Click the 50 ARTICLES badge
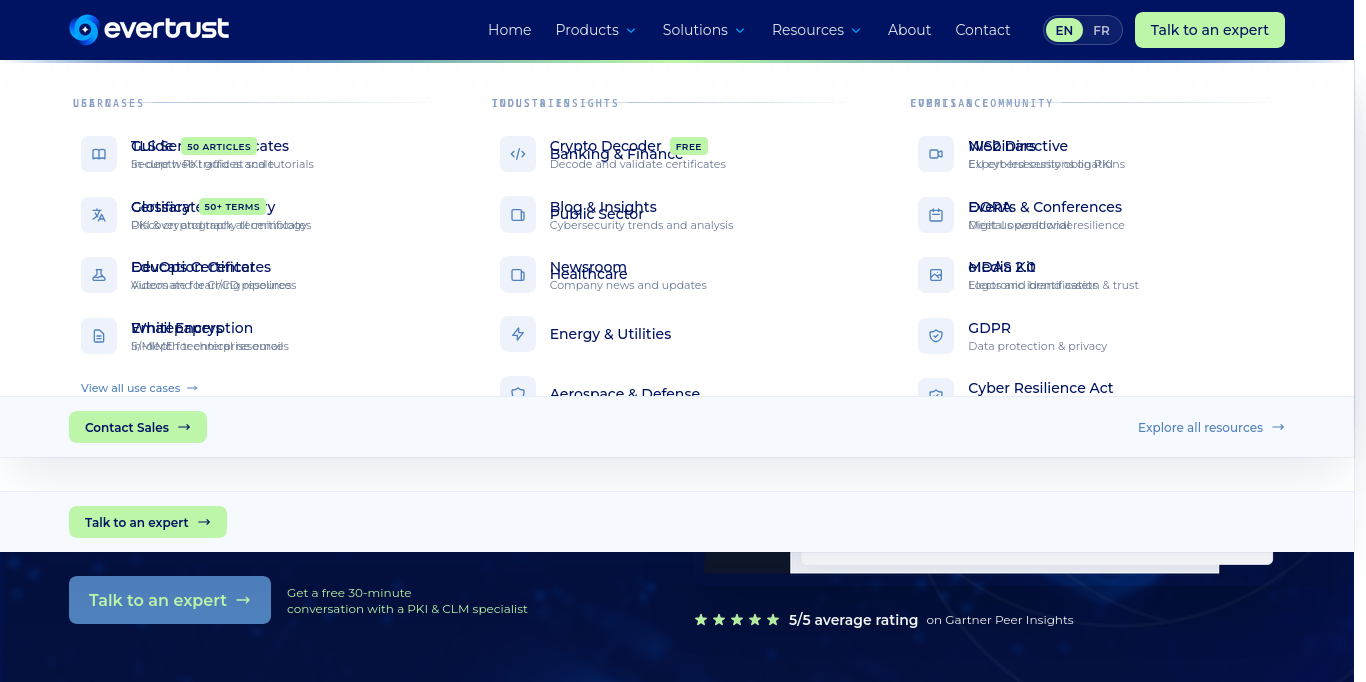Screen dimensions: 1366x682 pos(219,147)
